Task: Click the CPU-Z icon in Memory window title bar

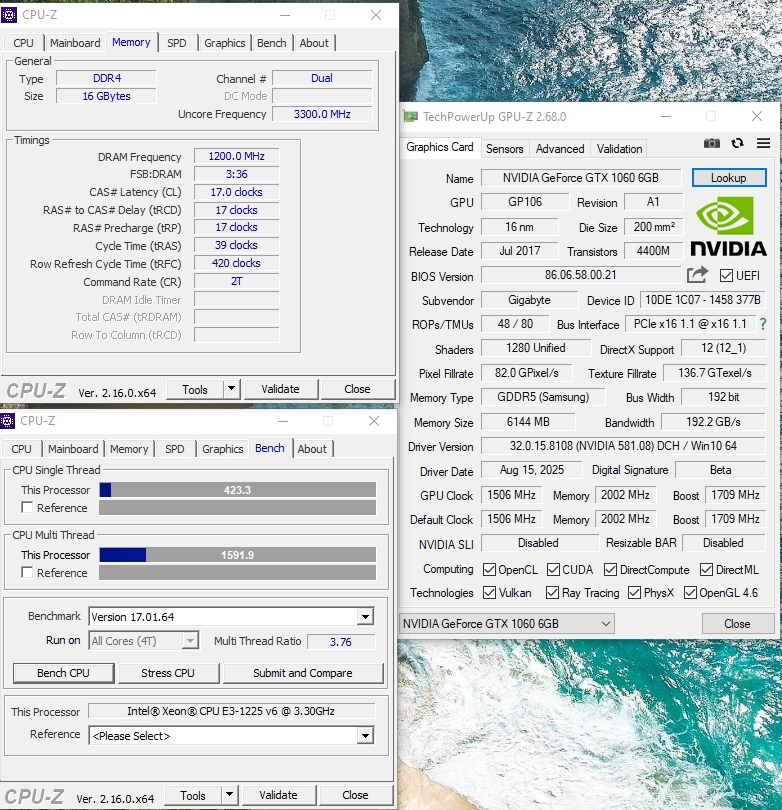Action: 10,16
